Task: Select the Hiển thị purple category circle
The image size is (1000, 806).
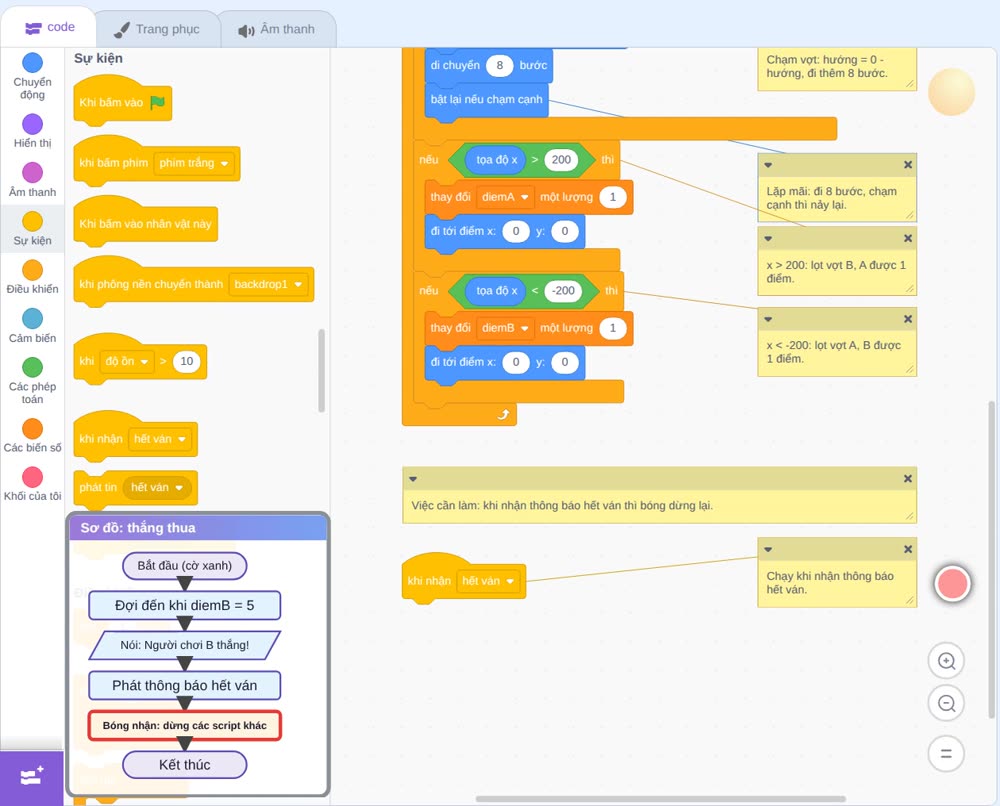Action: pos(33,124)
